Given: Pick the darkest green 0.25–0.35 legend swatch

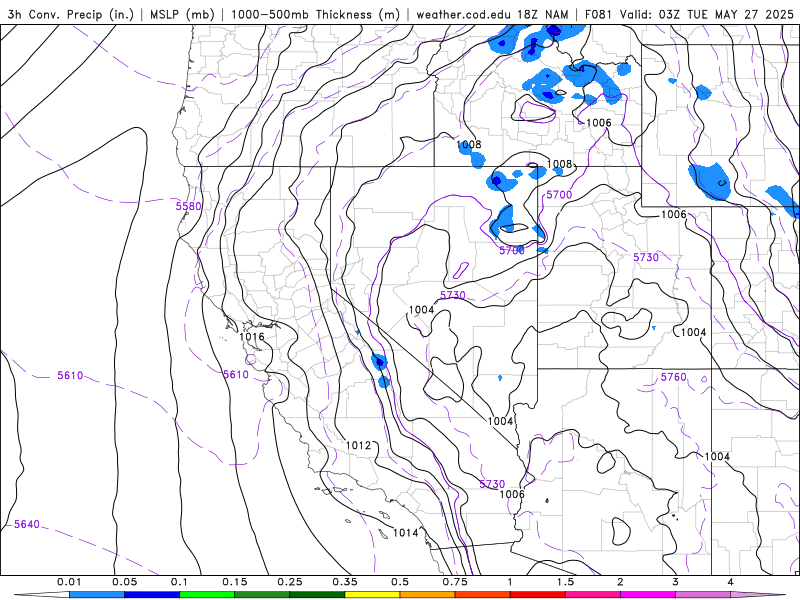Looking at the screenshot, I should click(317, 595).
